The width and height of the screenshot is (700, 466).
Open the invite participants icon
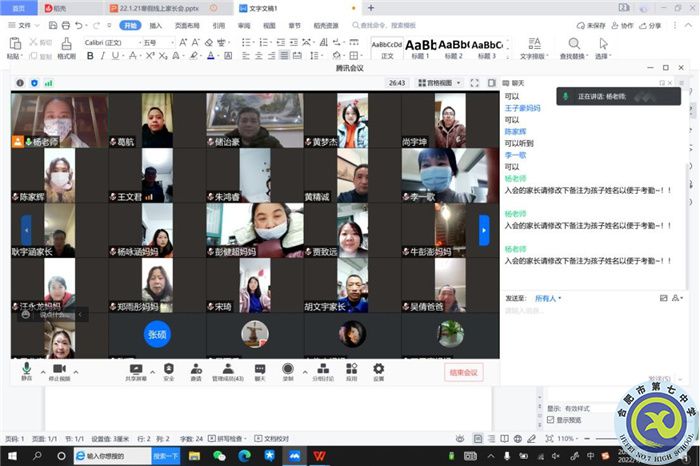195,370
